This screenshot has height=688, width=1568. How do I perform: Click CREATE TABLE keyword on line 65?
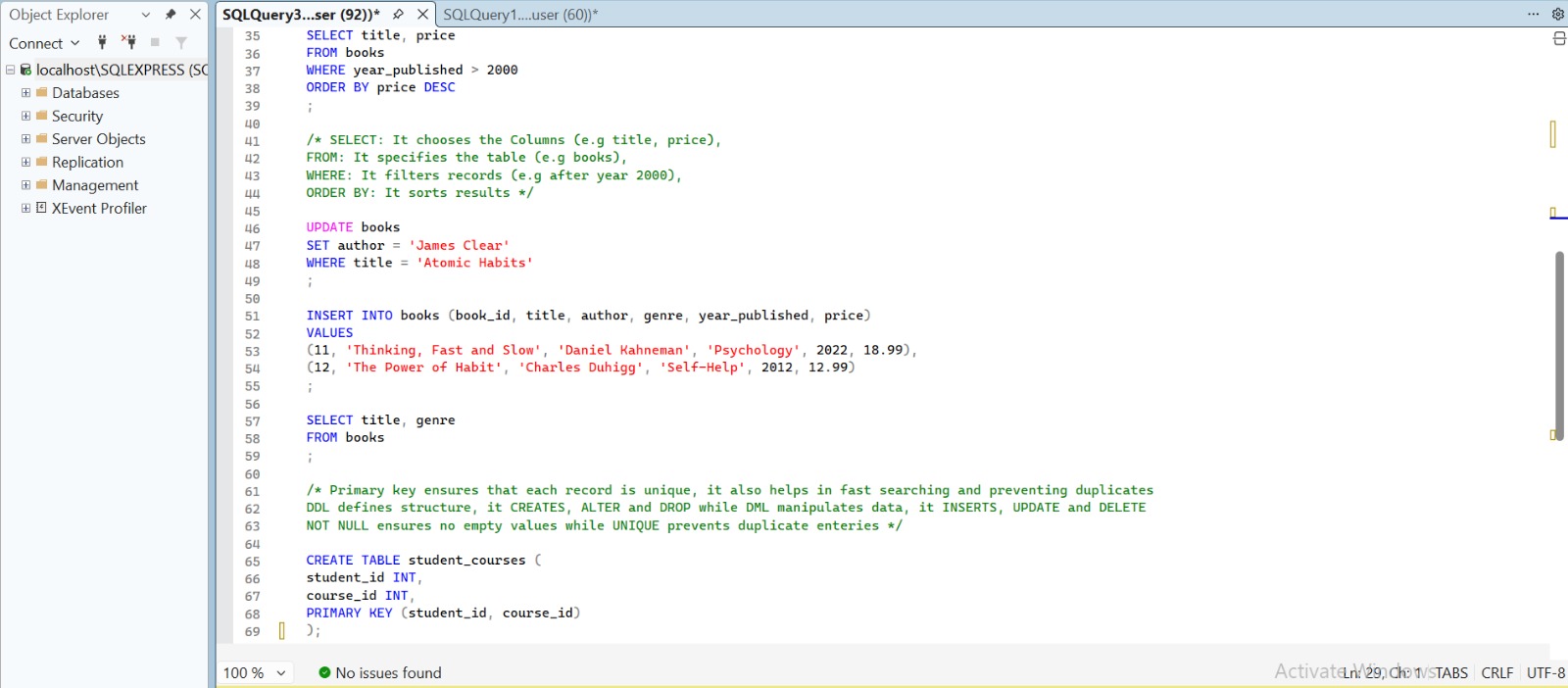point(353,561)
